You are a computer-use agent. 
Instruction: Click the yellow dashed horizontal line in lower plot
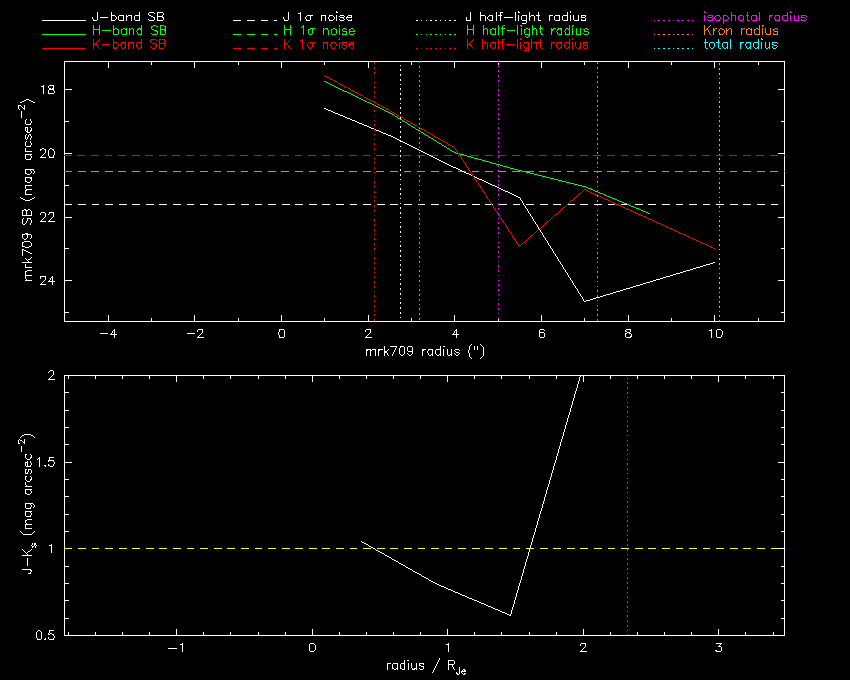200,548
